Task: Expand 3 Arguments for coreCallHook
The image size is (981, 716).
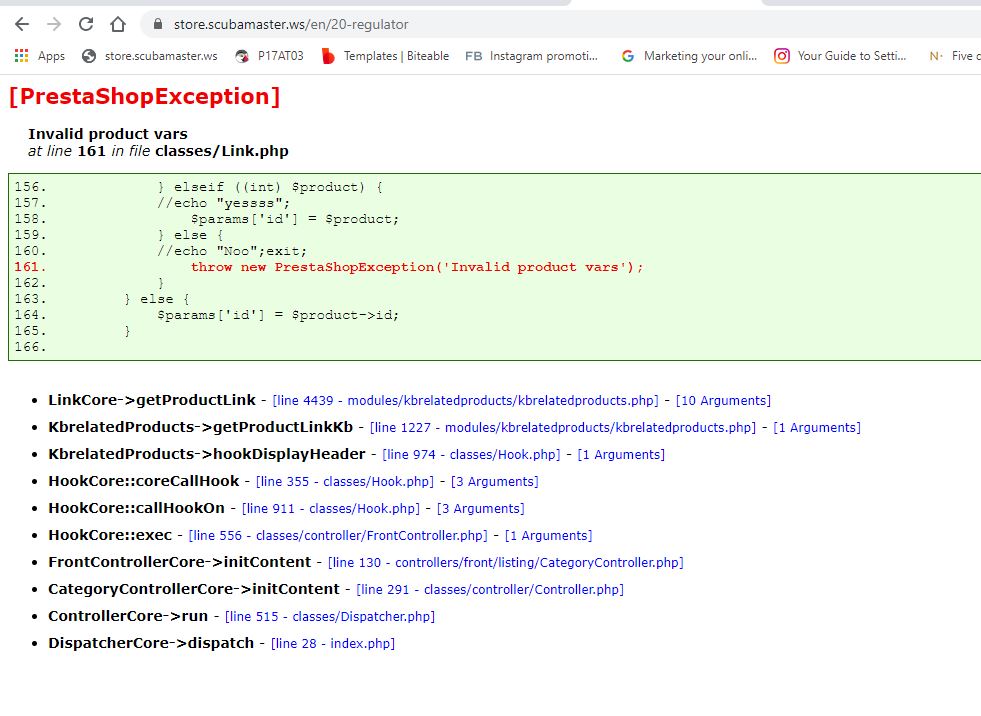Action: (x=495, y=481)
